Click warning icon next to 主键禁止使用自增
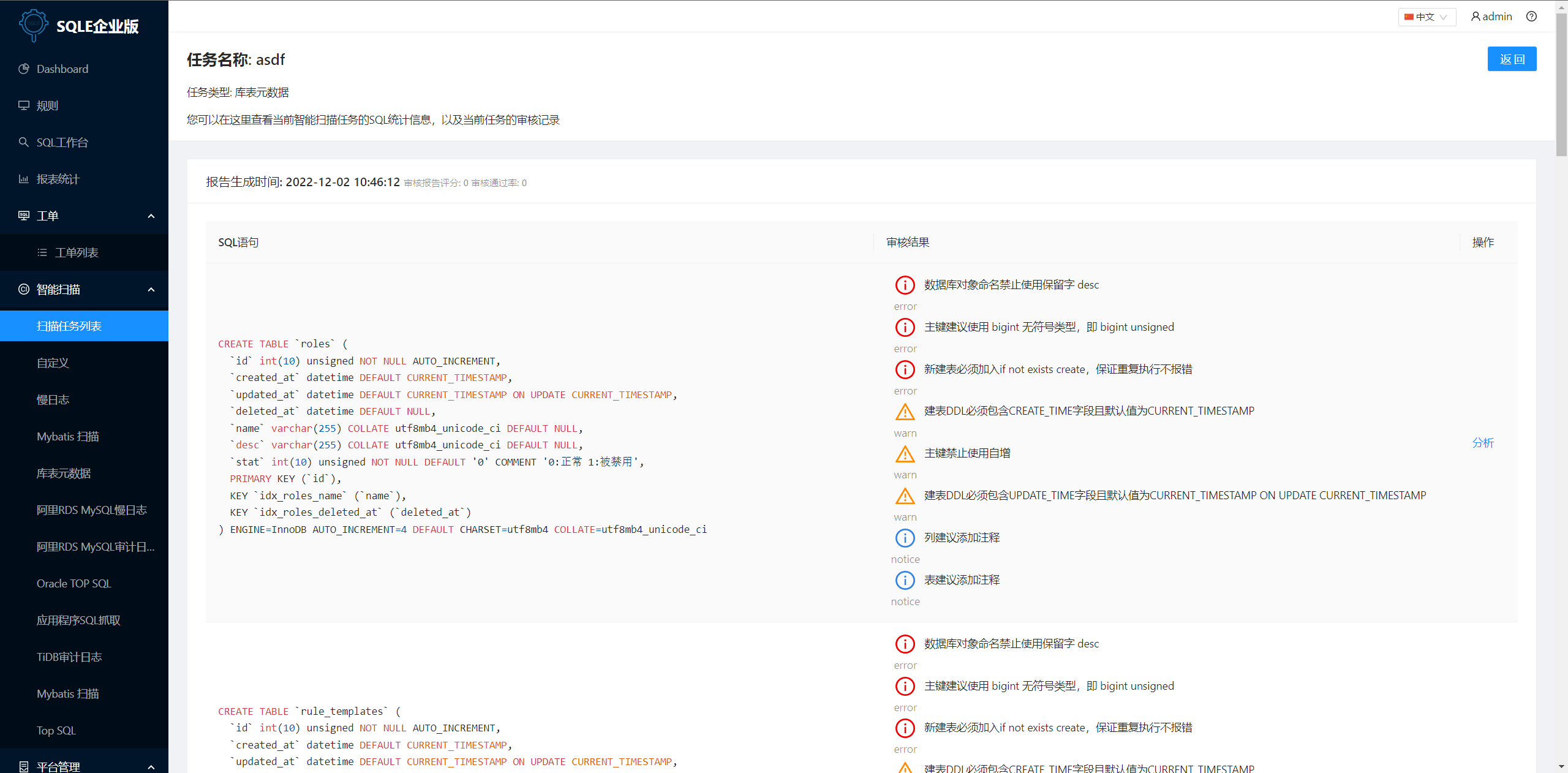The height and width of the screenshot is (773, 1568). [905, 454]
